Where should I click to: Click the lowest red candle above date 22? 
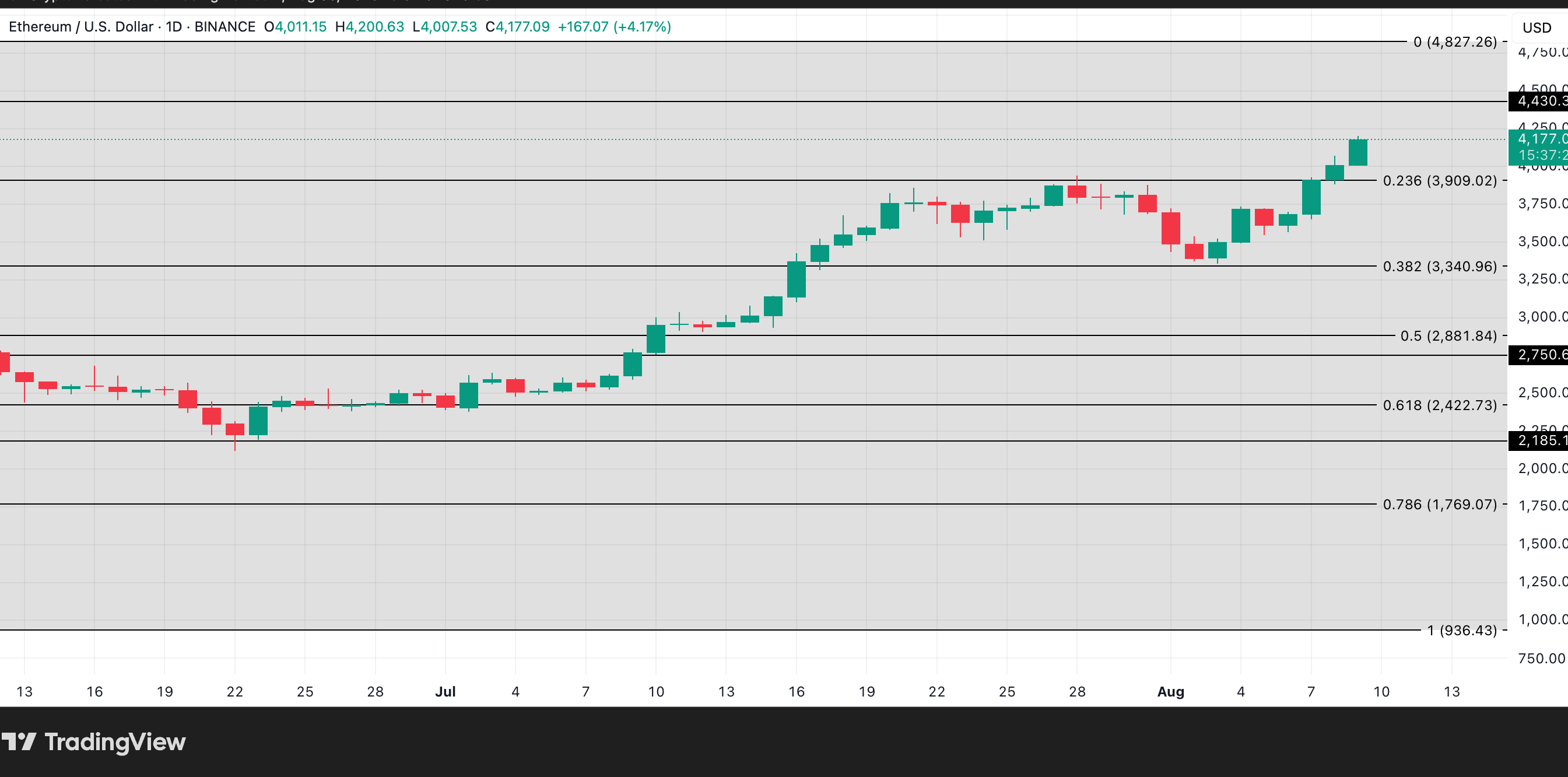click(235, 435)
